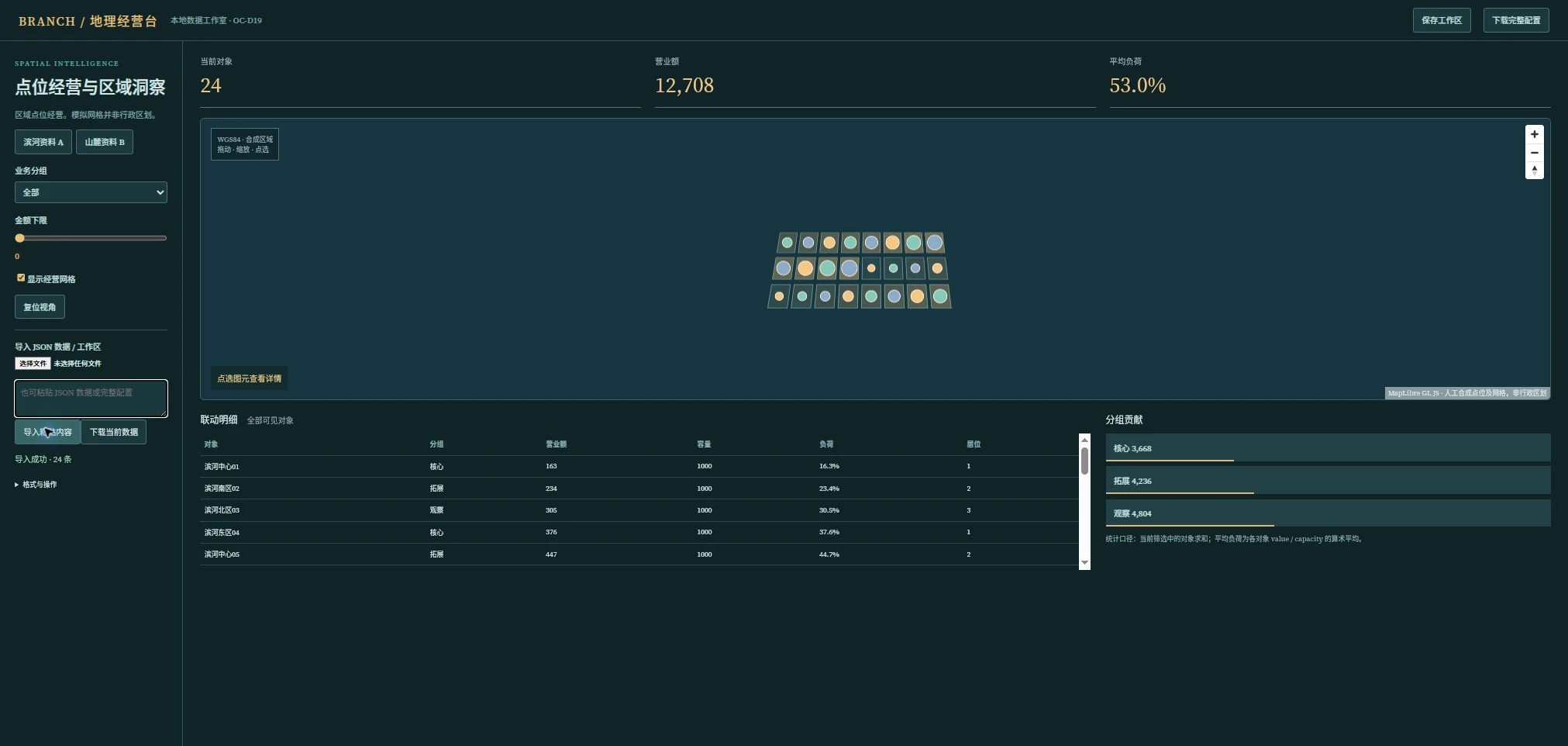This screenshot has height=746, width=1568.
Task: Click the 滨河中心01 table row
Action: 639,466
